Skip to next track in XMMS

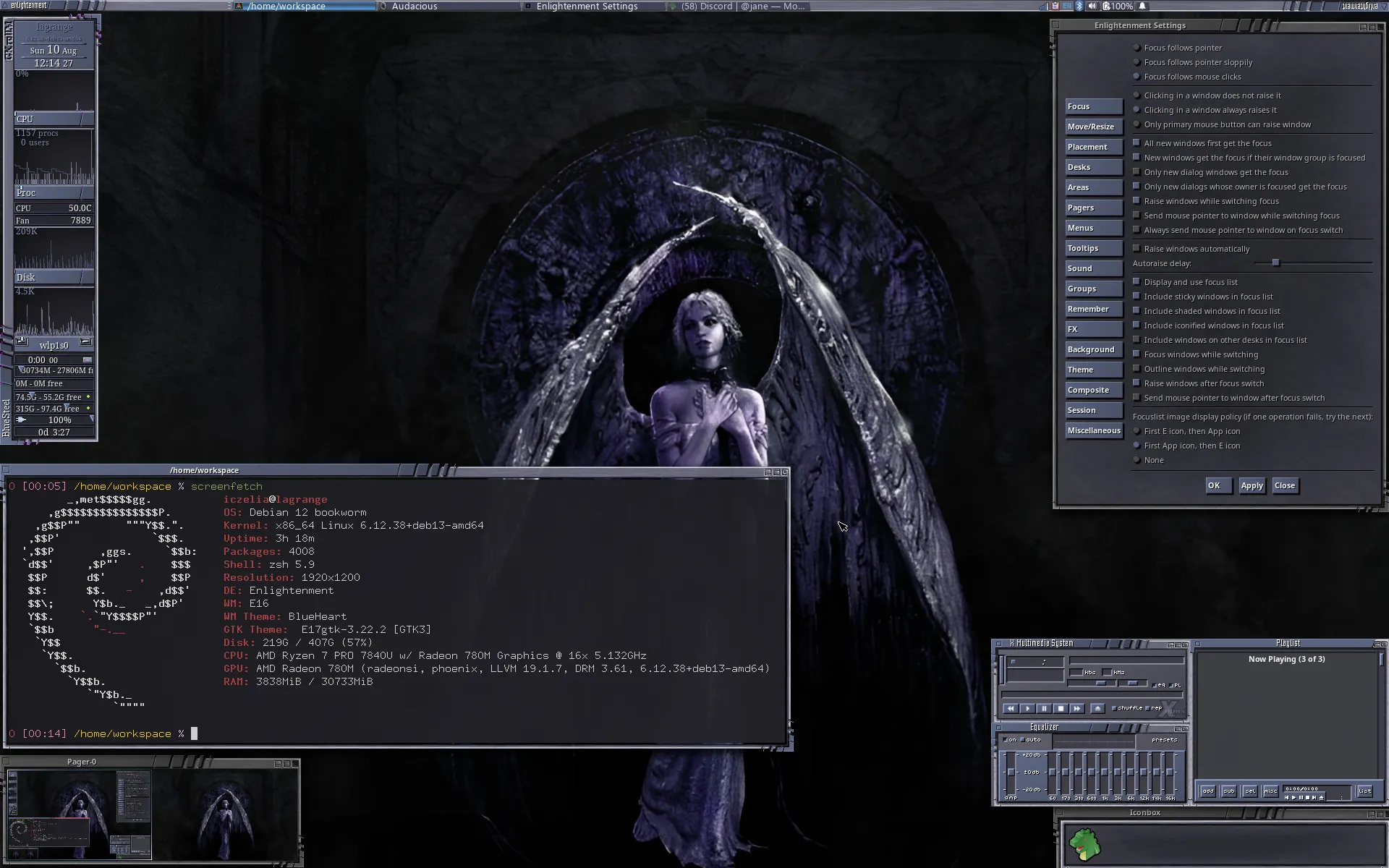pos(1077,709)
